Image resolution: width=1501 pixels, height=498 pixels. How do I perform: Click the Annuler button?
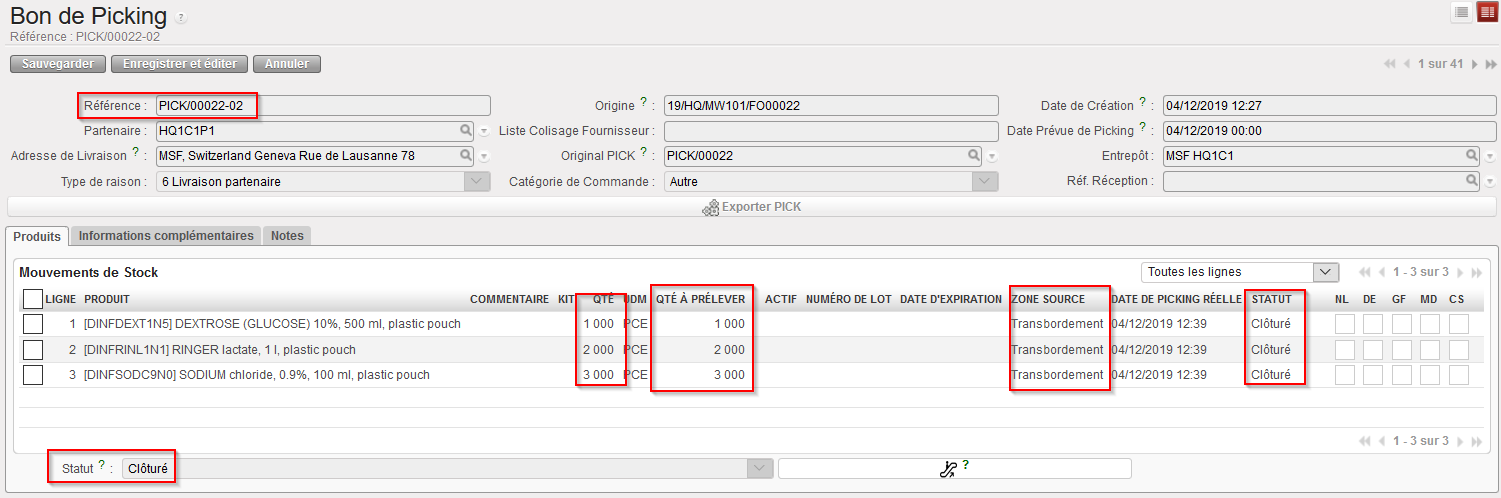point(287,64)
